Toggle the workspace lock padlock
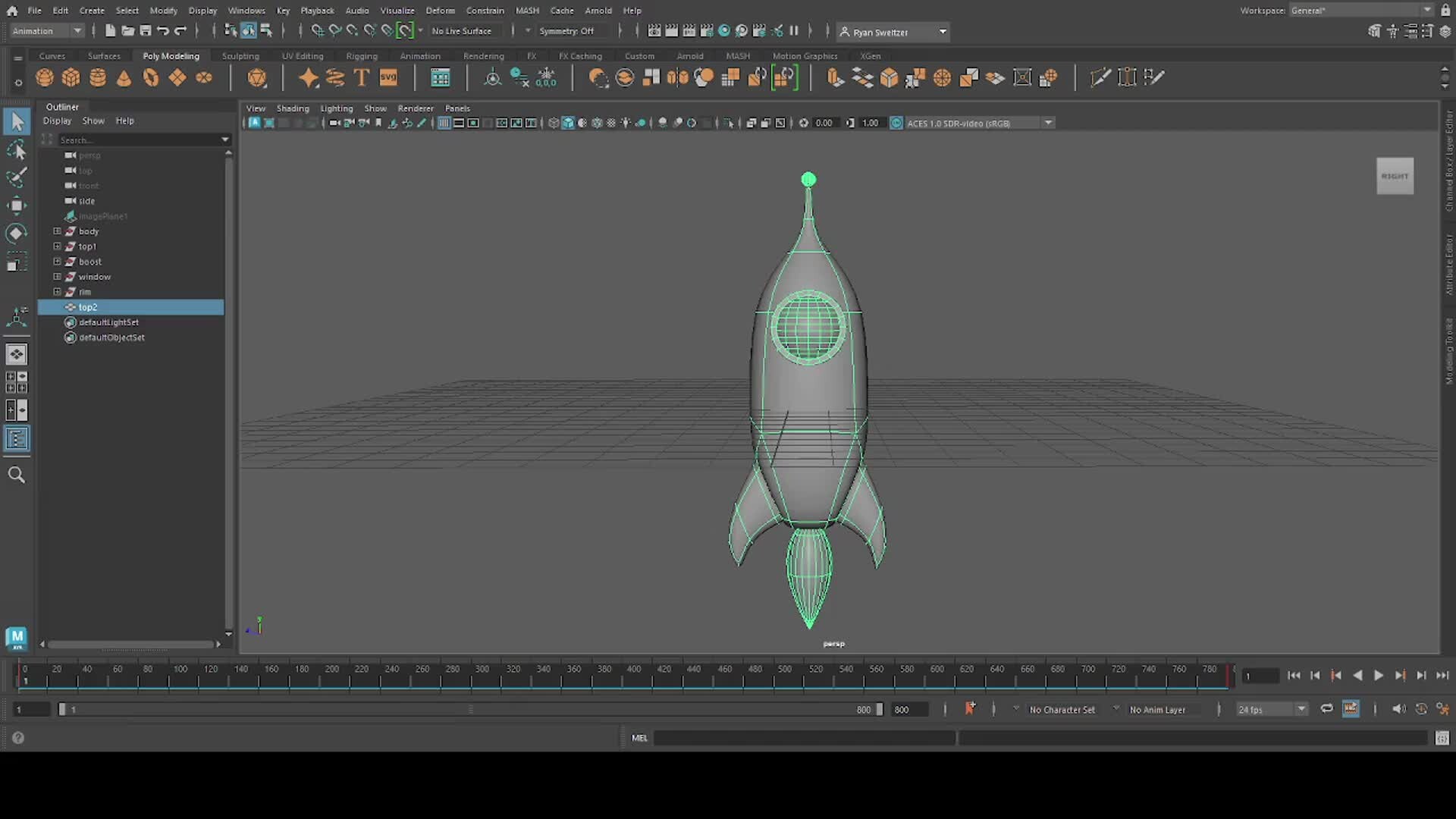1456x819 pixels. tap(1445, 10)
